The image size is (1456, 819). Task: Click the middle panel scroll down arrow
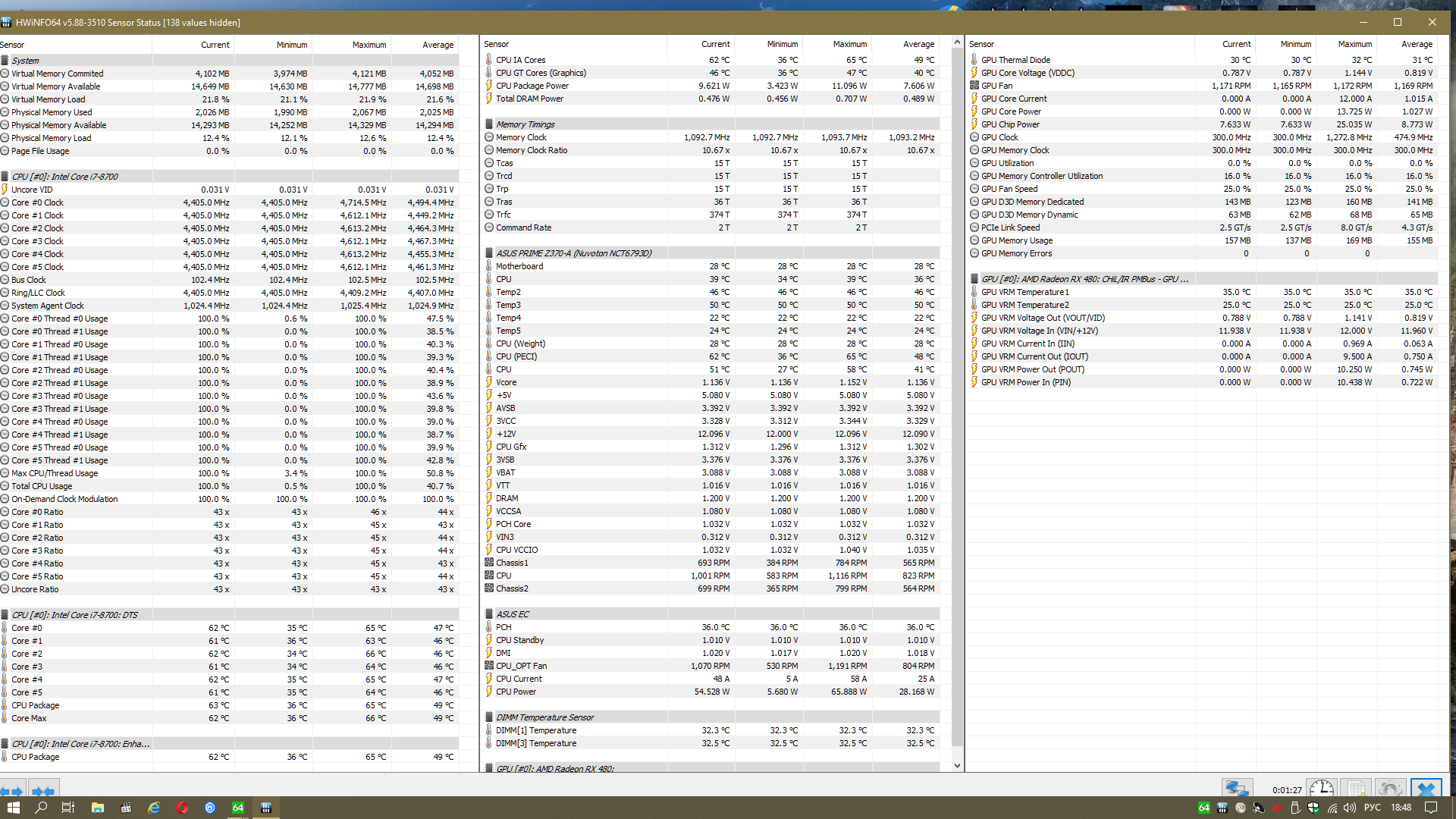(957, 766)
